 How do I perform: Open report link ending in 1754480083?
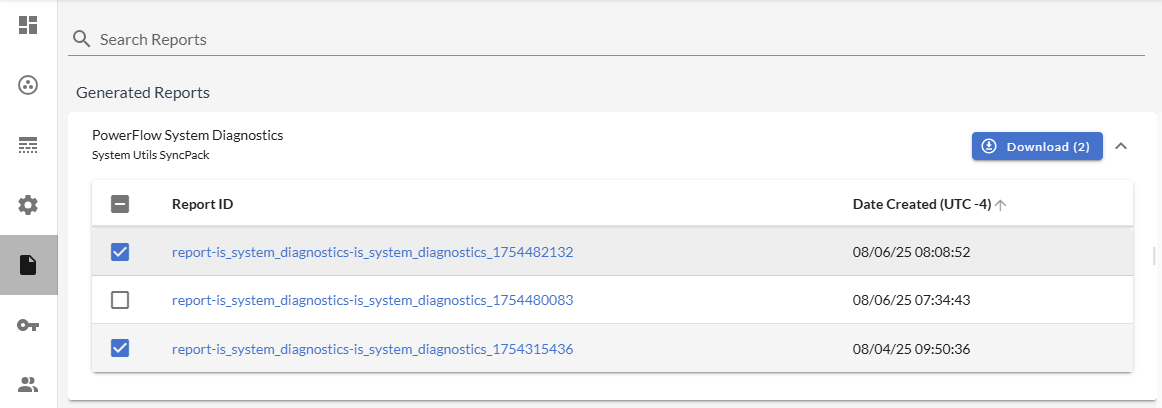coord(372,300)
